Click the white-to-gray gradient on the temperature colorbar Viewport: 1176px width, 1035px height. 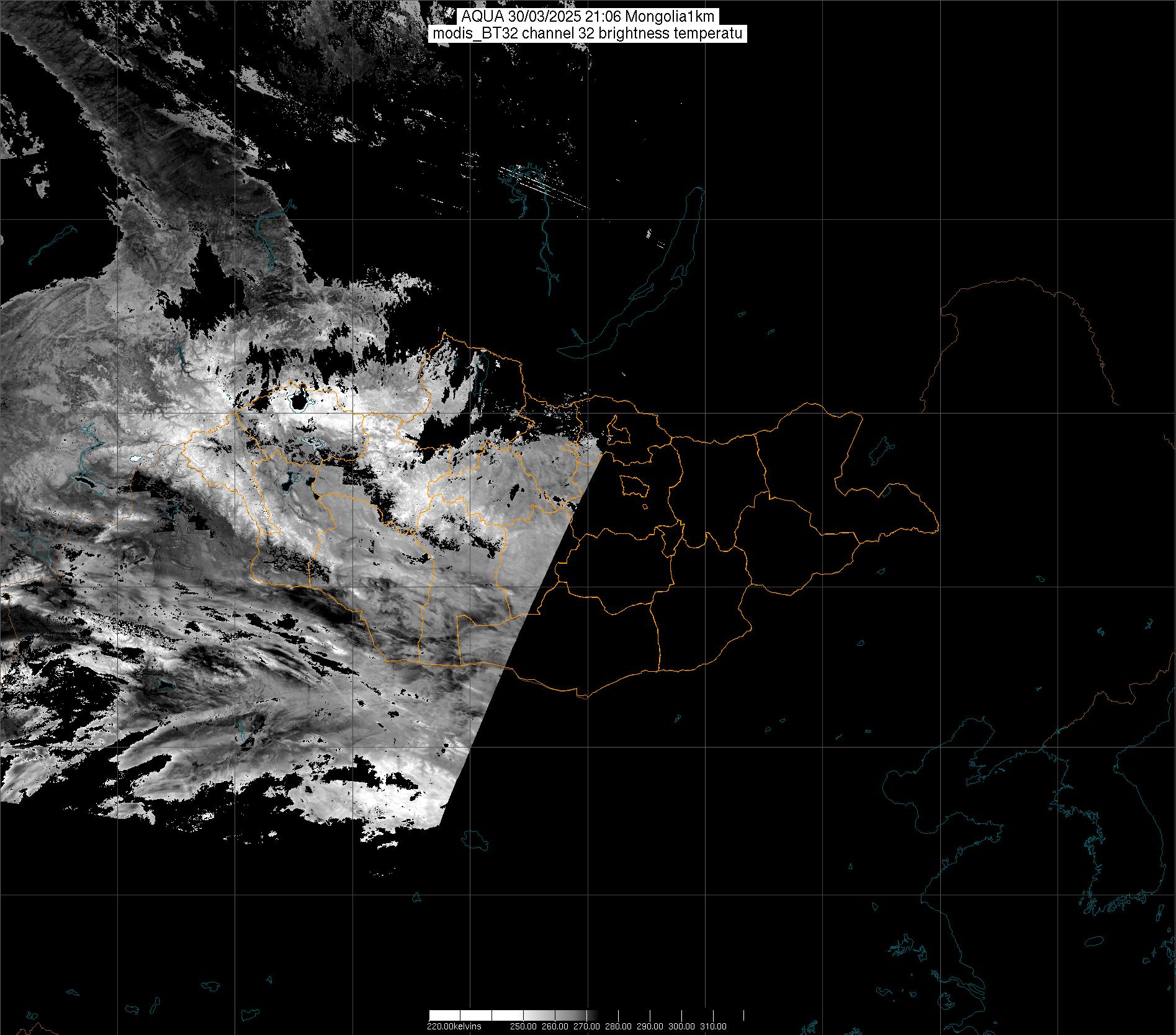515,1016
